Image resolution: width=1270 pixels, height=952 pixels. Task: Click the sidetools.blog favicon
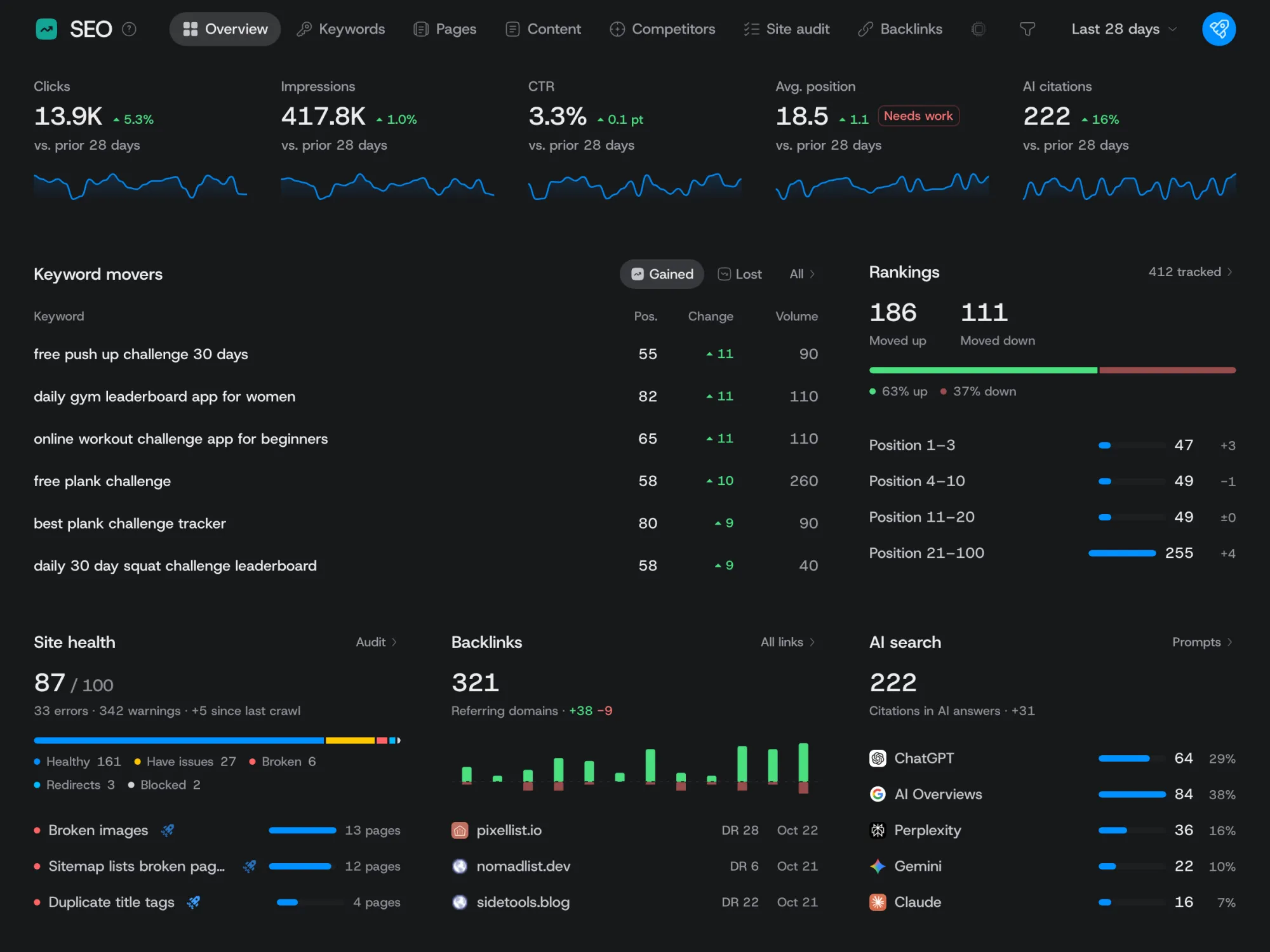pos(460,902)
